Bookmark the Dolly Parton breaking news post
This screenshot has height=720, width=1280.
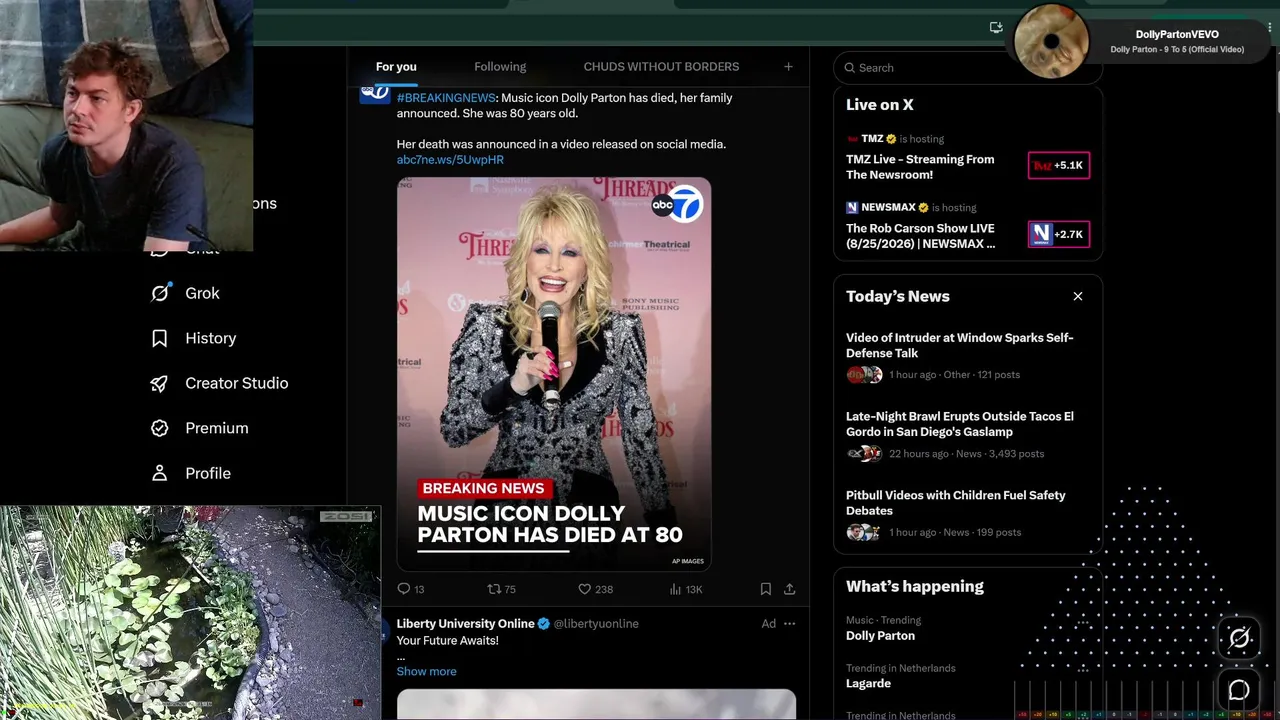(x=765, y=589)
